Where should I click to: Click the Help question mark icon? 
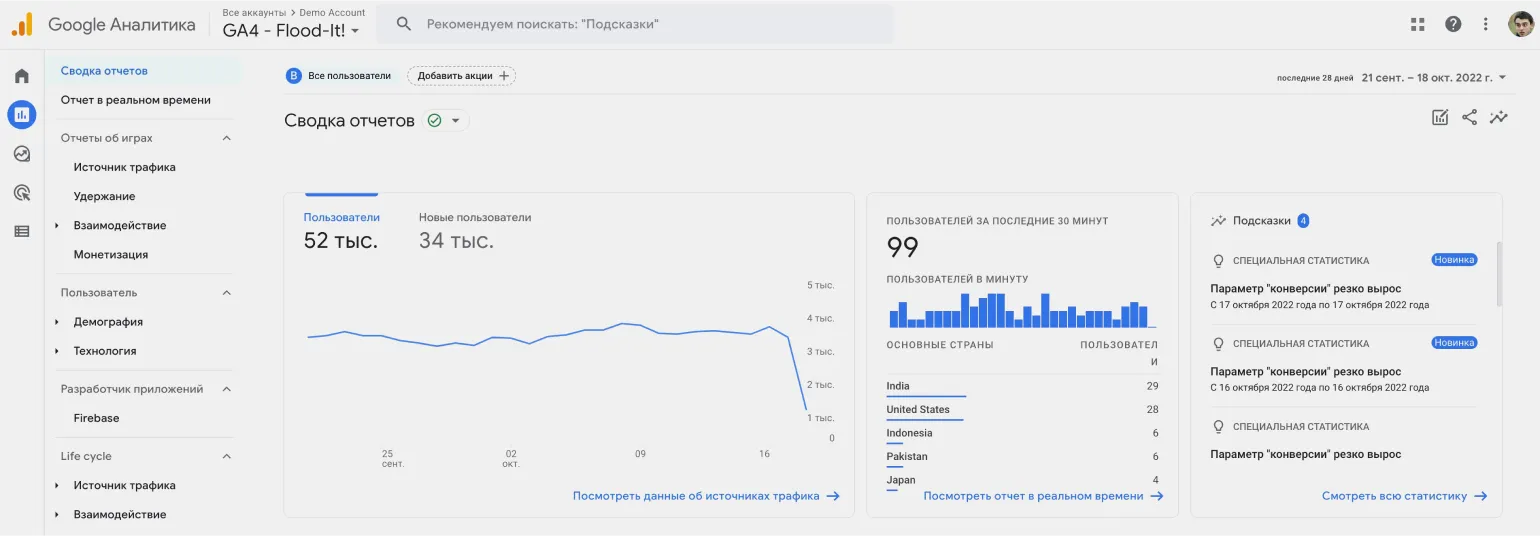[1453, 24]
